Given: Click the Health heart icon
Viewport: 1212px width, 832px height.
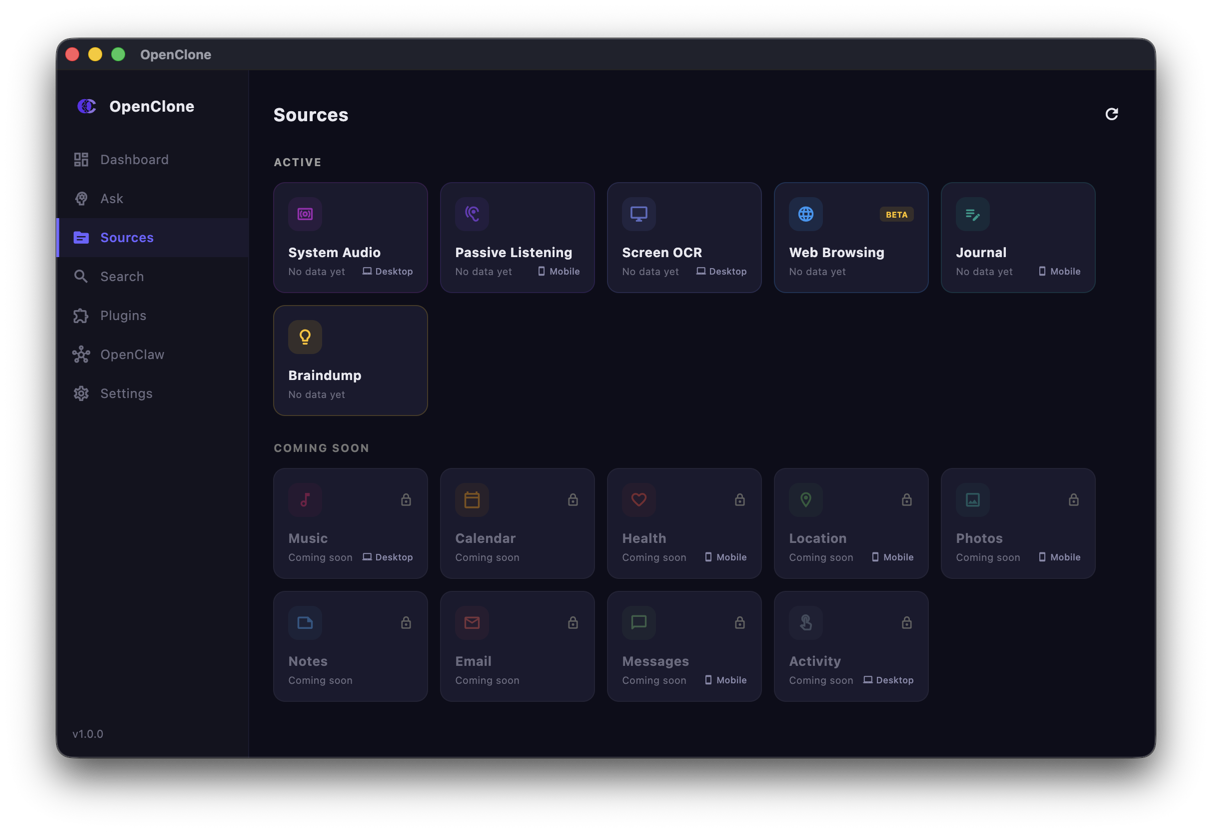Looking at the screenshot, I should click(638, 499).
